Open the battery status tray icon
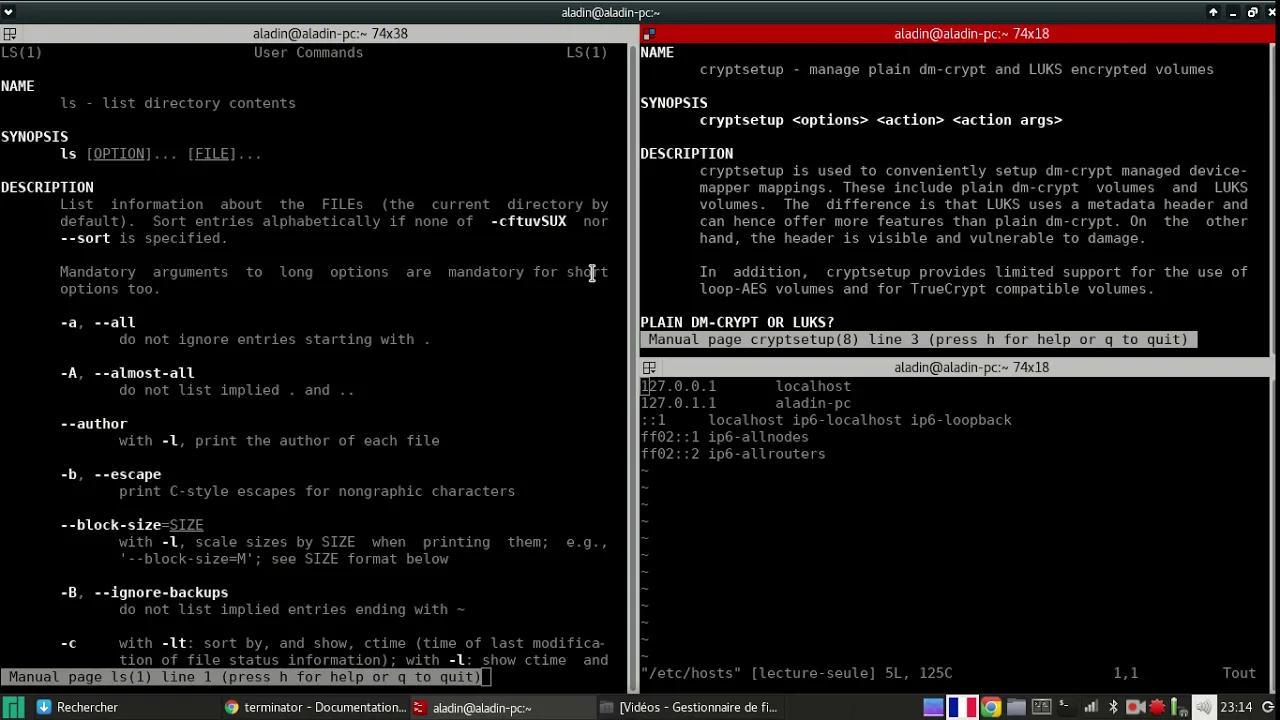The image size is (1280, 720). [x=1180, y=707]
